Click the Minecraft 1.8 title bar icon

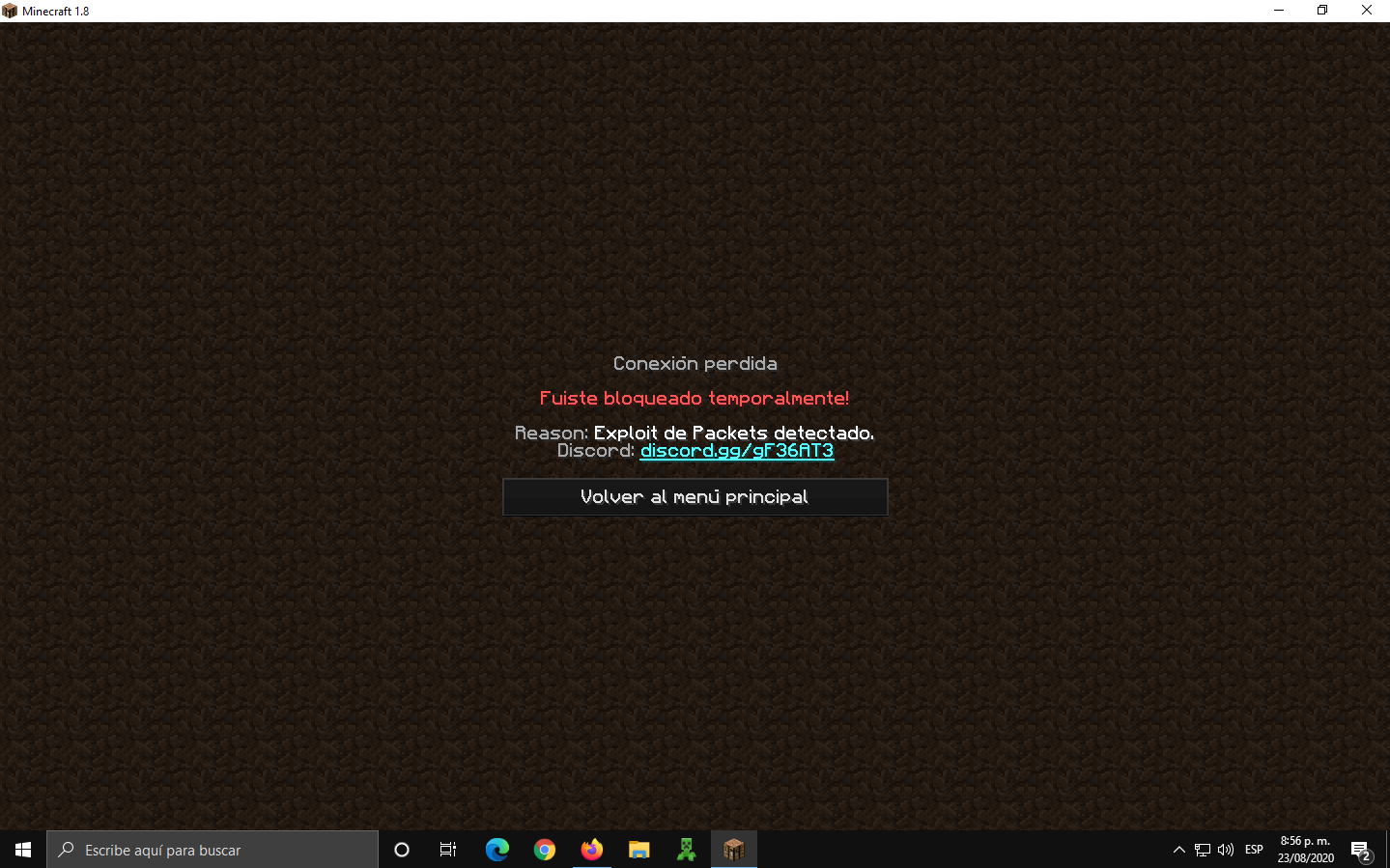(x=10, y=11)
